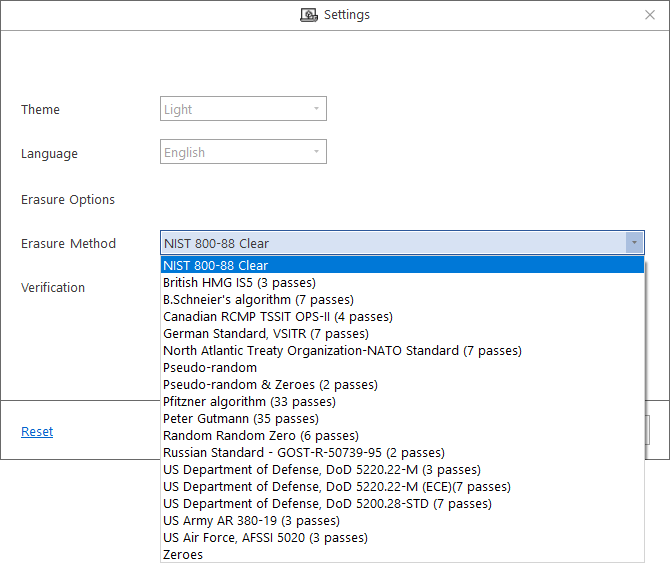Click the Language label
The height and width of the screenshot is (563, 670).
click(50, 153)
